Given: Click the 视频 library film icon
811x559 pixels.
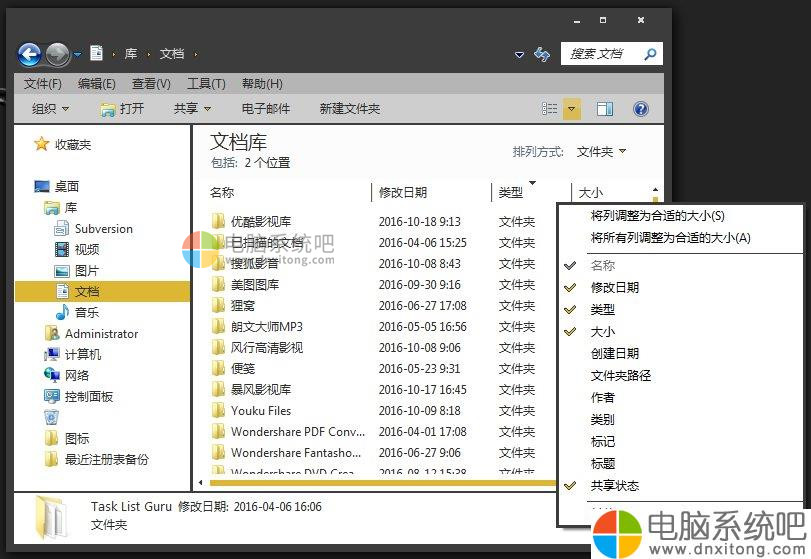Looking at the screenshot, I should pos(62,250).
